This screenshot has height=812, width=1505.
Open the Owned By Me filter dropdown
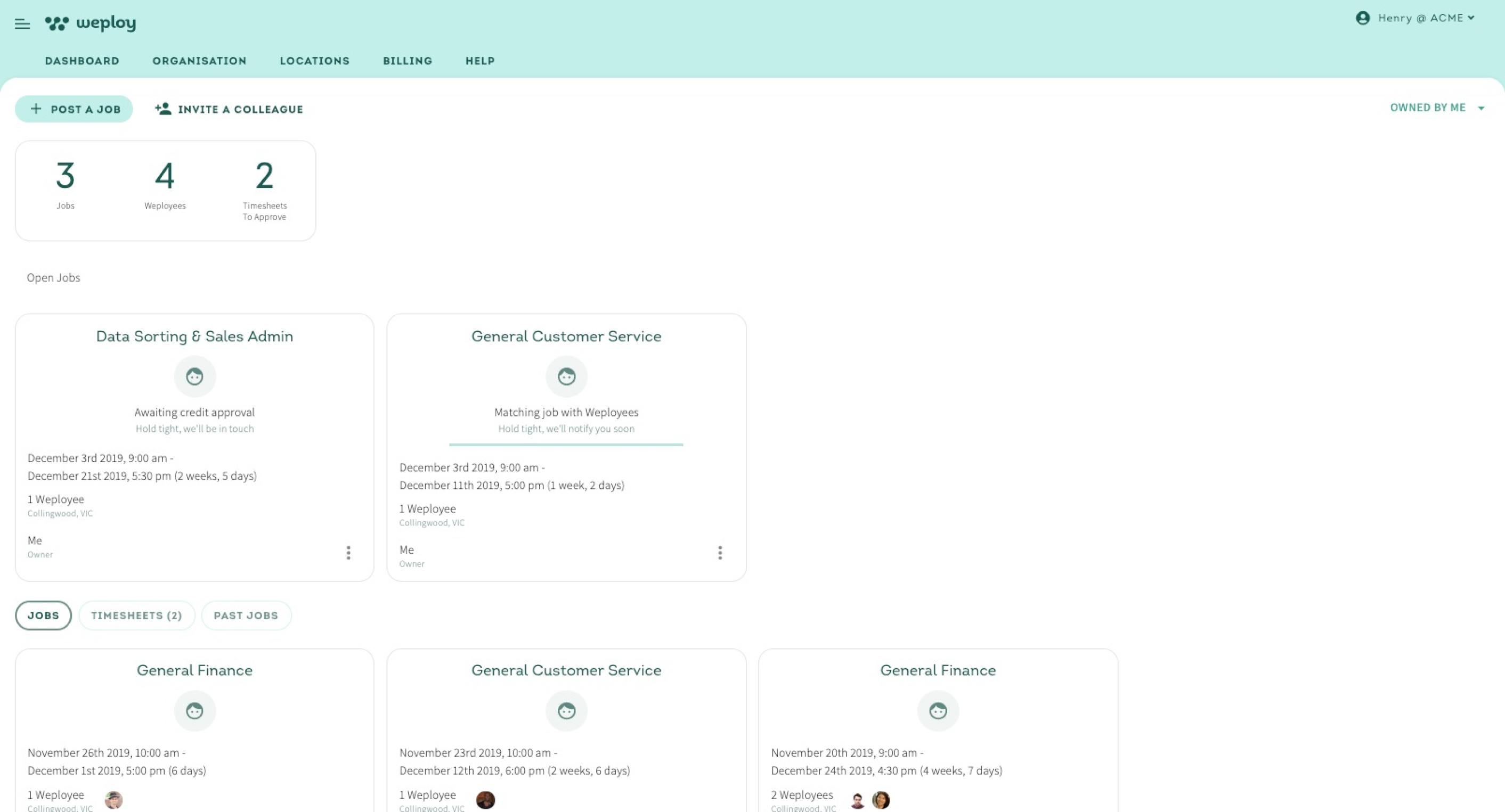coord(1437,108)
